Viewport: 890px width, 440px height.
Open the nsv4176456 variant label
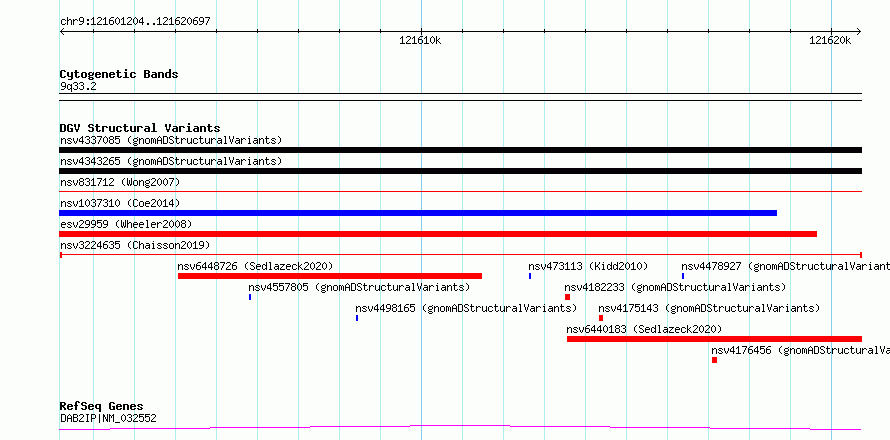[x=800, y=350]
